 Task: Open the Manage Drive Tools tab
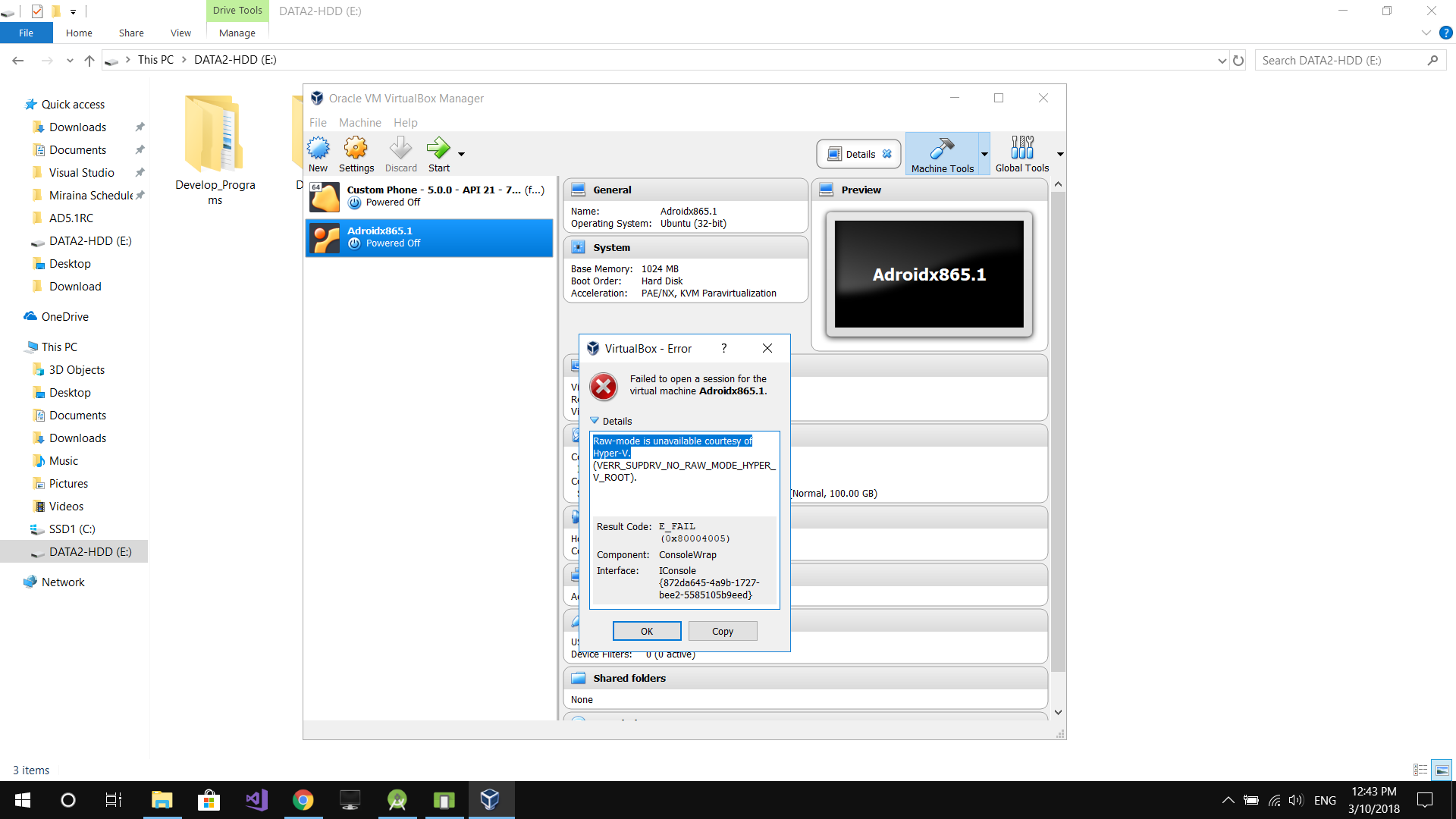(x=237, y=33)
